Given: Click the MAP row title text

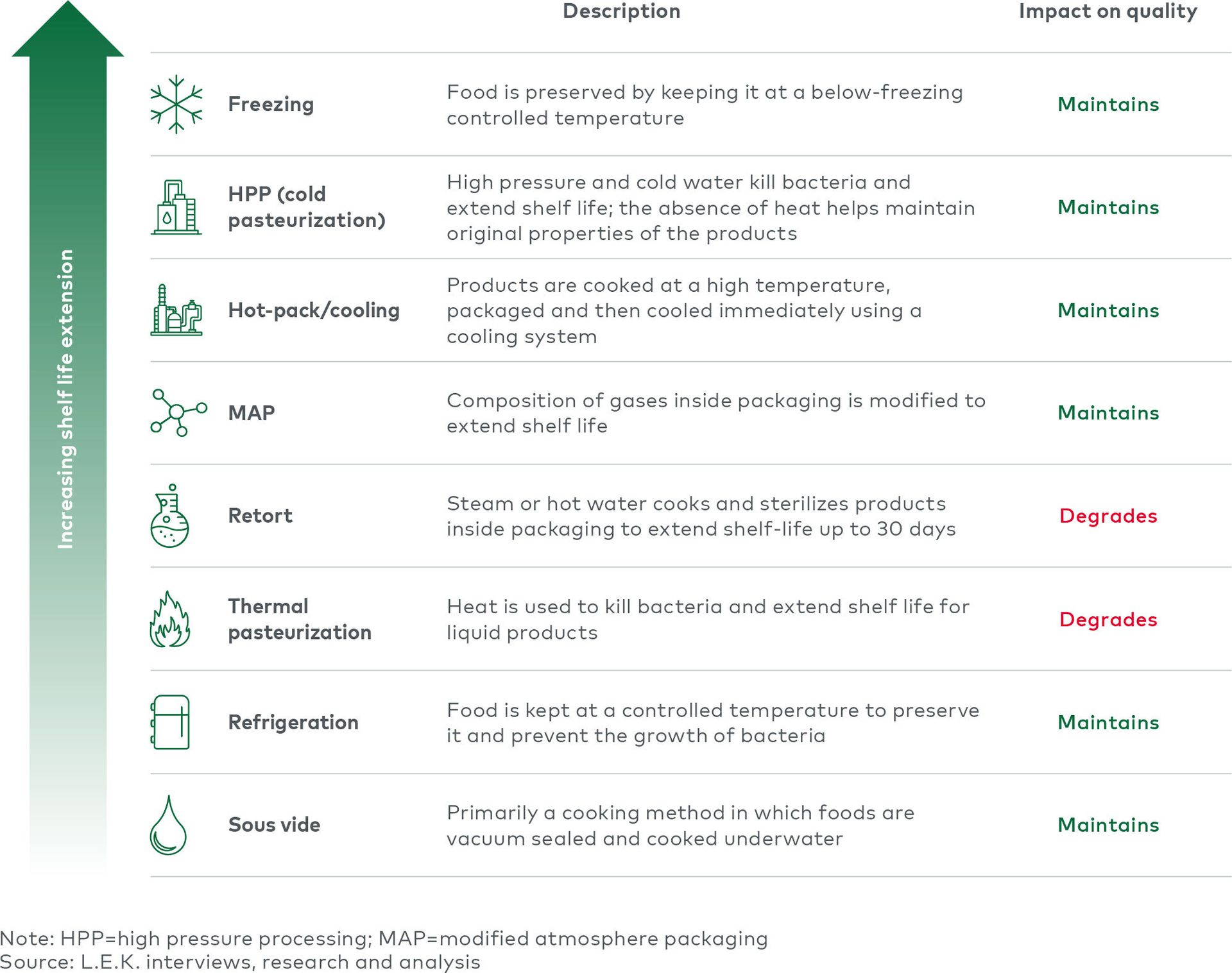Looking at the screenshot, I should (x=252, y=412).
